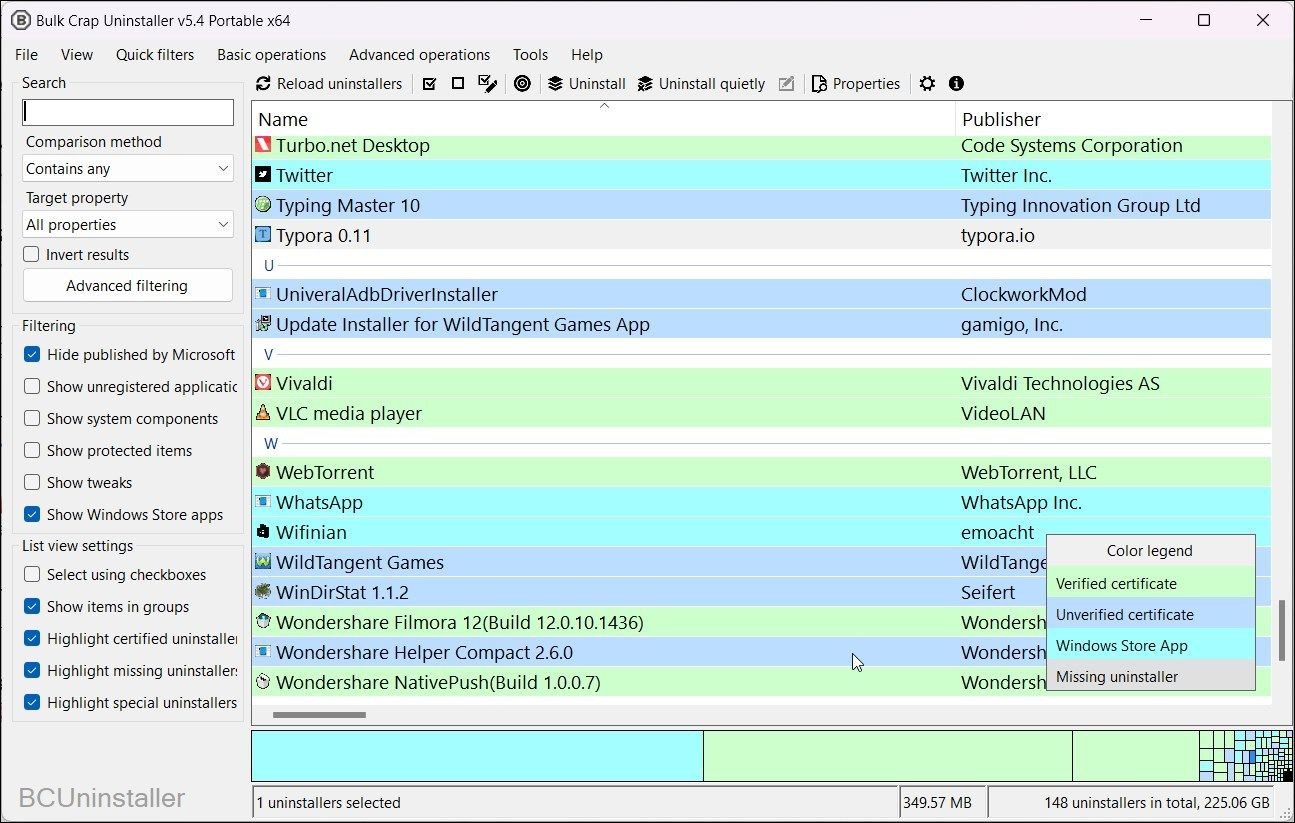The width and height of the screenshot is (1295, 823).
Task: Click the WebTorrent app icon
Action: tap(263, 472)
